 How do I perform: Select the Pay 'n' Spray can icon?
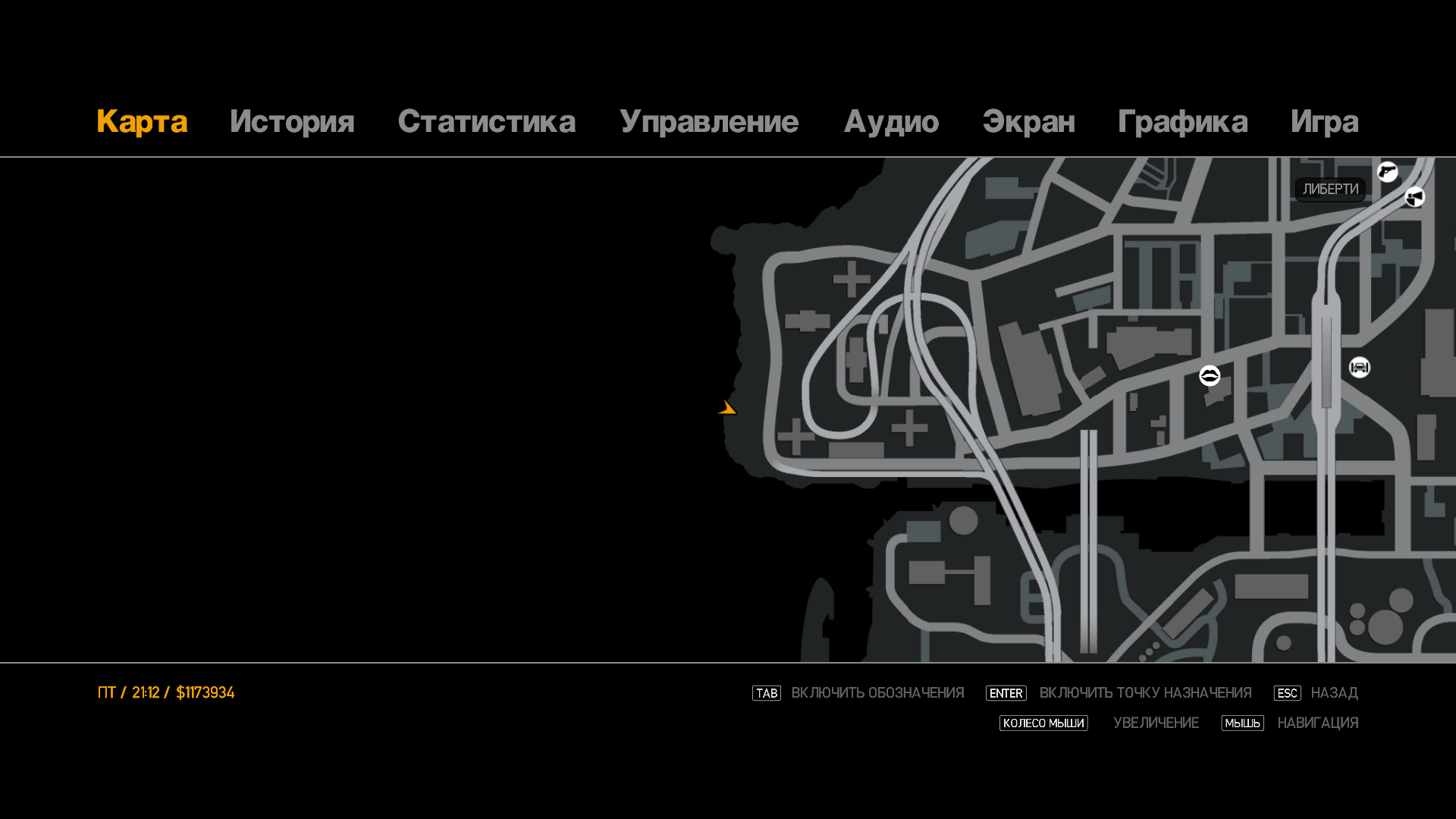click(1414, 197)
